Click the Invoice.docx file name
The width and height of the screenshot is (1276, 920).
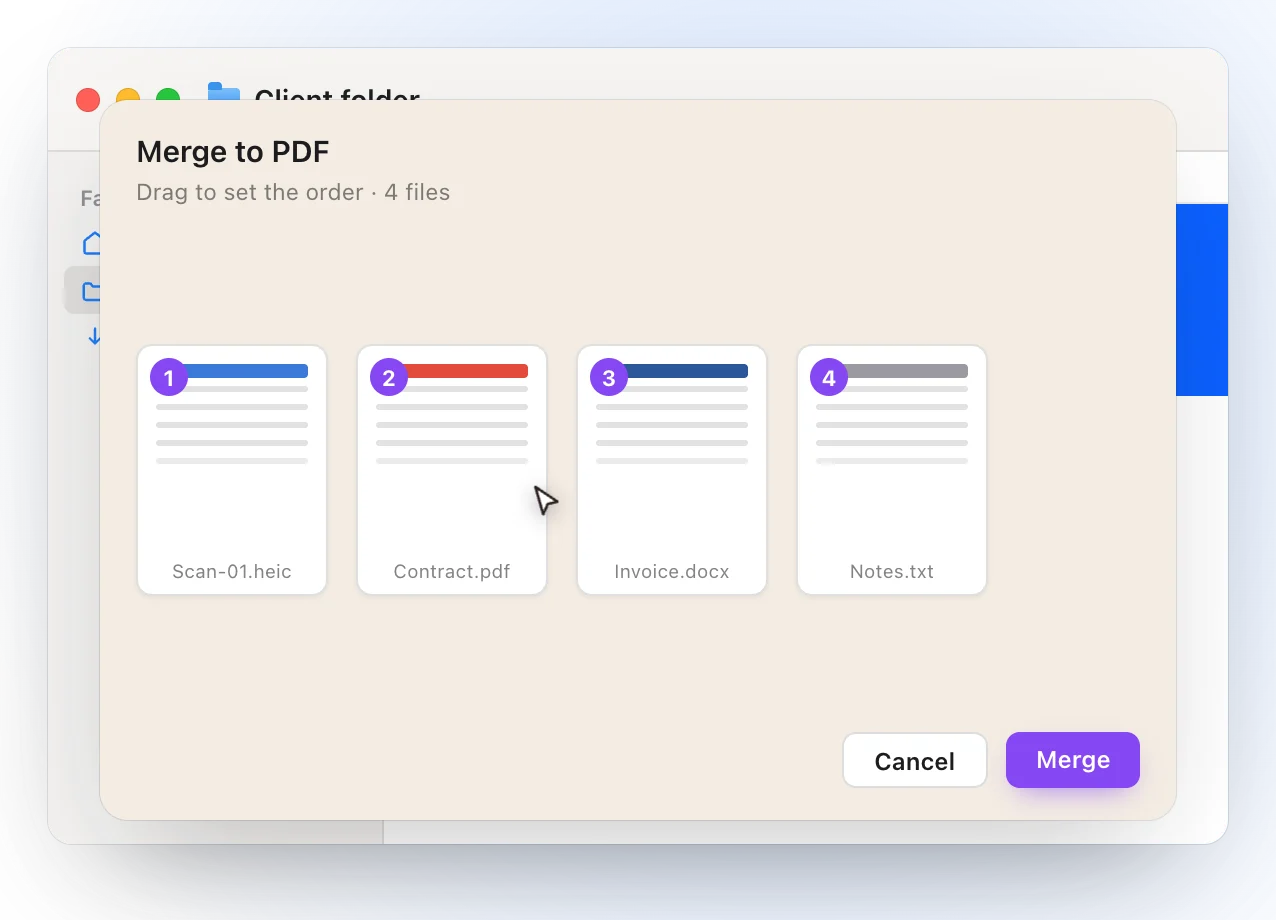(672, 572)
